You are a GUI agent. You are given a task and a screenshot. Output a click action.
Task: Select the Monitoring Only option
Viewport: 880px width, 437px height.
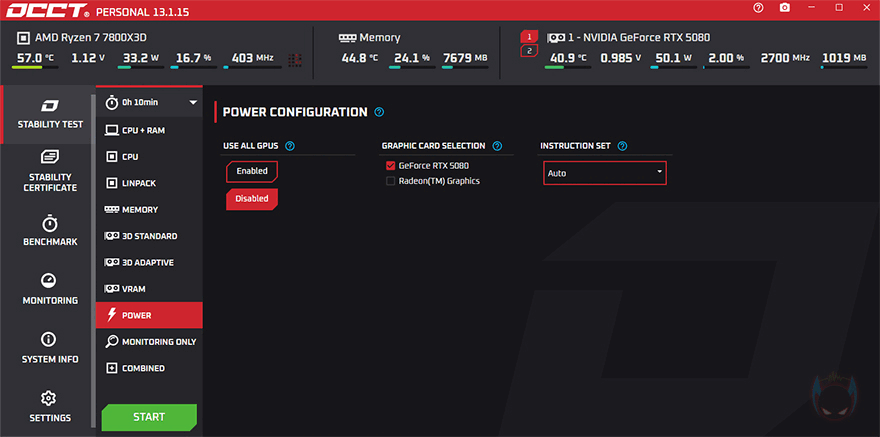[149, 342]
